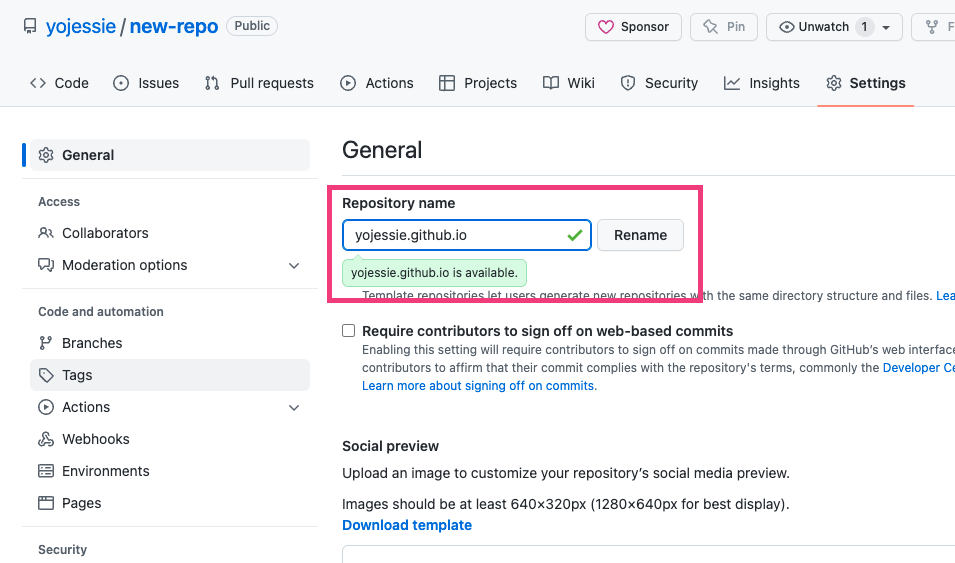Switch to the Code tab
Screen dimensions: 955x563
59,83
